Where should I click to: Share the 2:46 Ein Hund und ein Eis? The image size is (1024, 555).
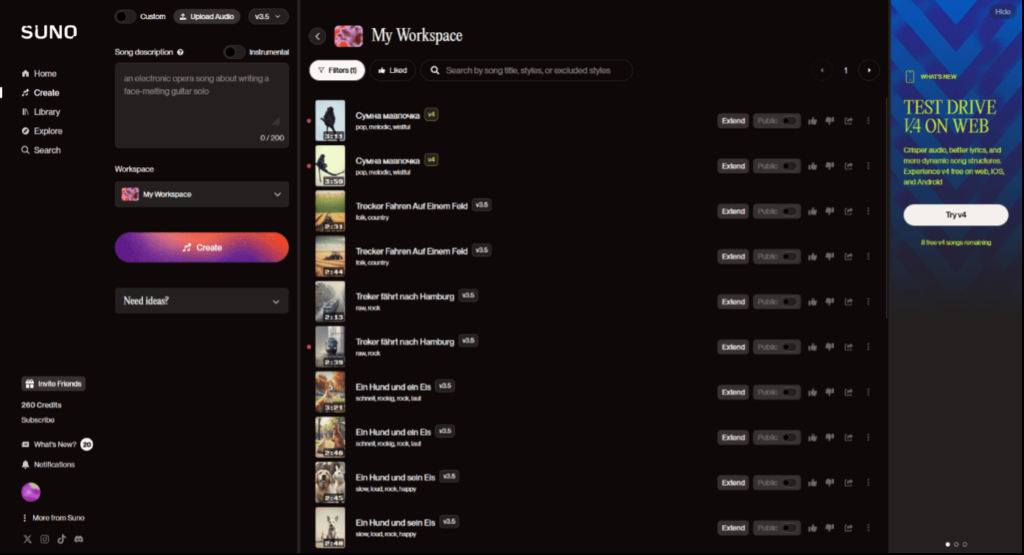848,437
